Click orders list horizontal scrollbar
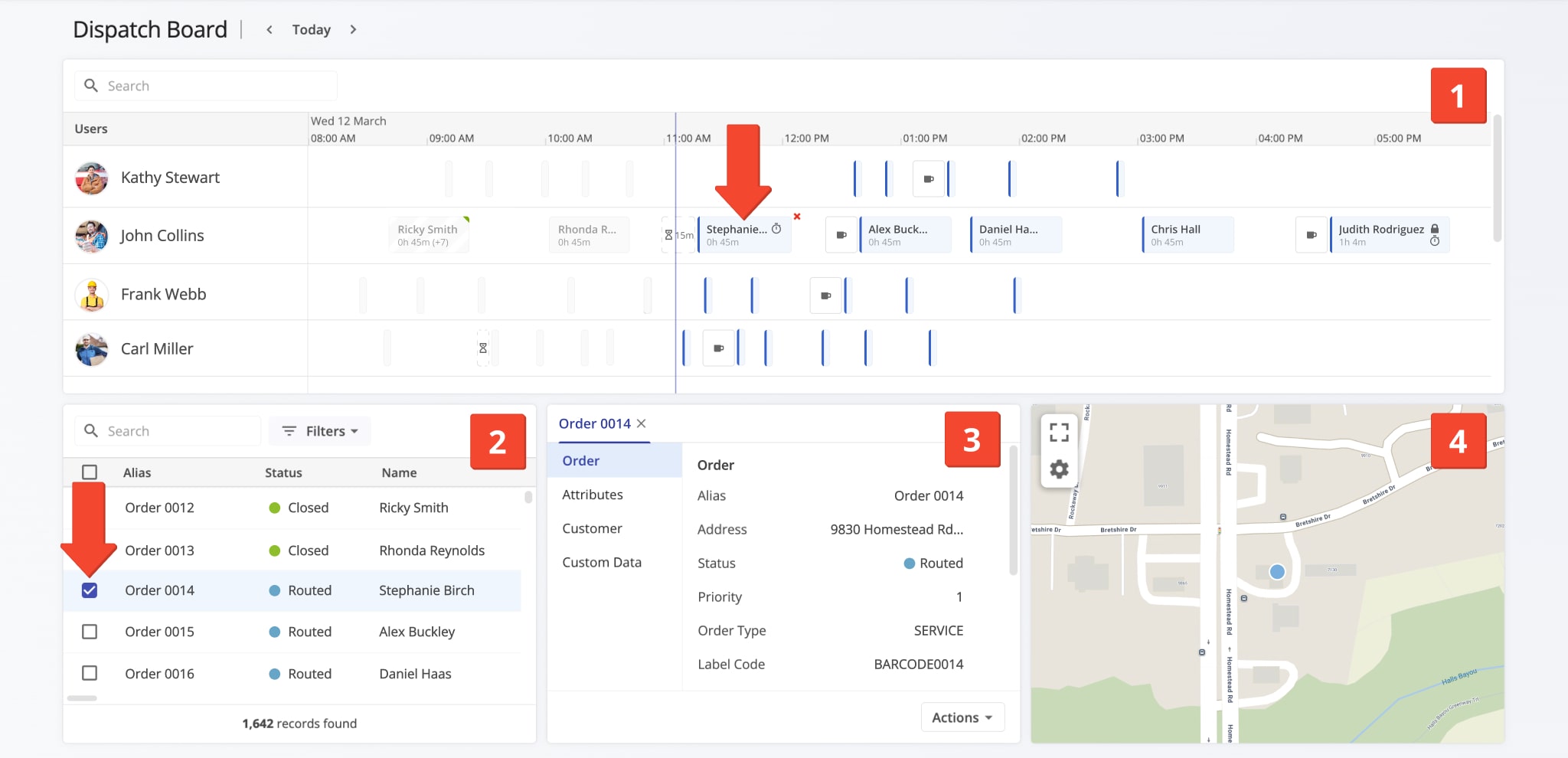The image size is (1568, 758). 82,698
